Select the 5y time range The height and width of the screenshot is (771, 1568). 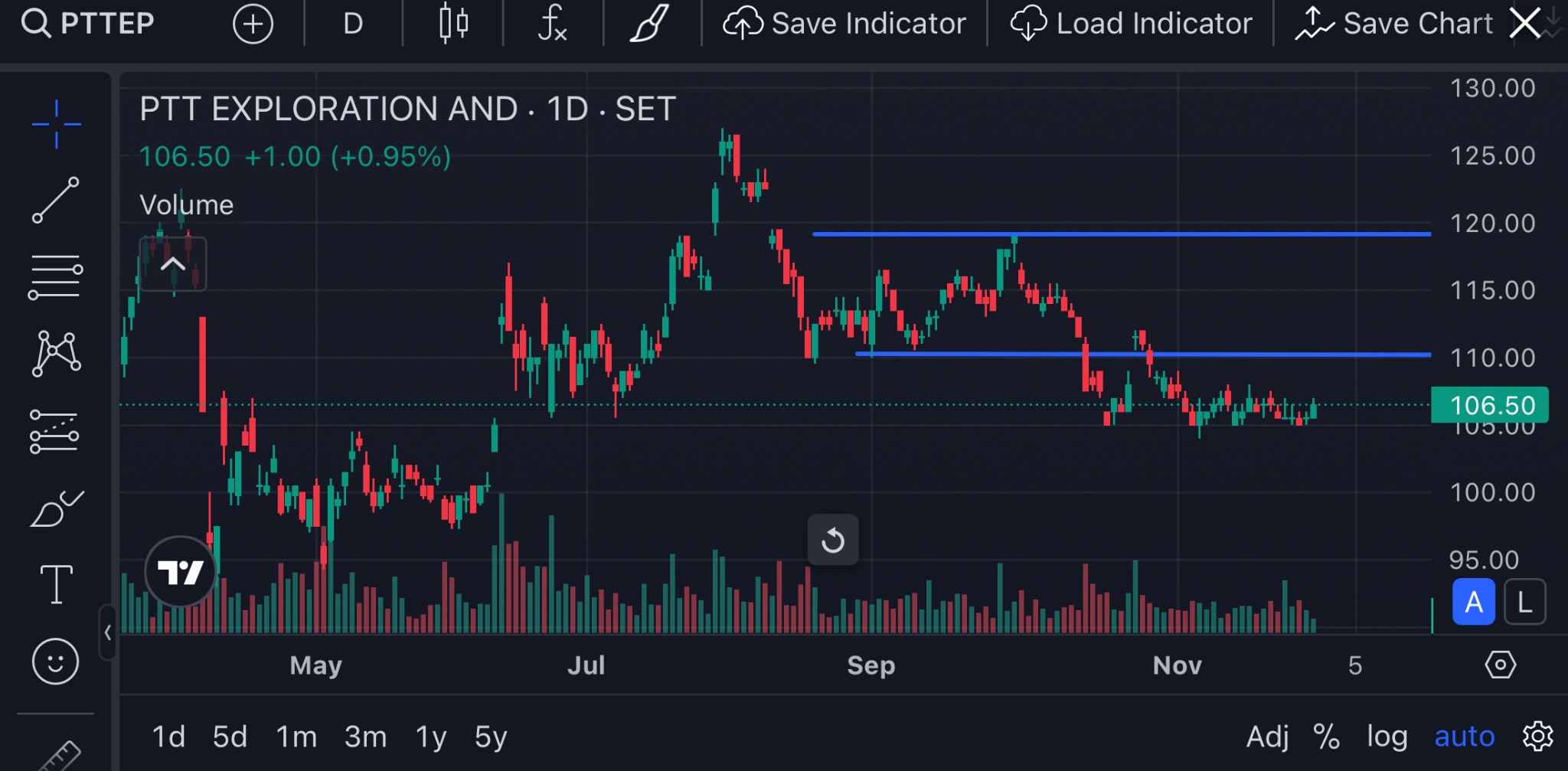pos(491,737)
